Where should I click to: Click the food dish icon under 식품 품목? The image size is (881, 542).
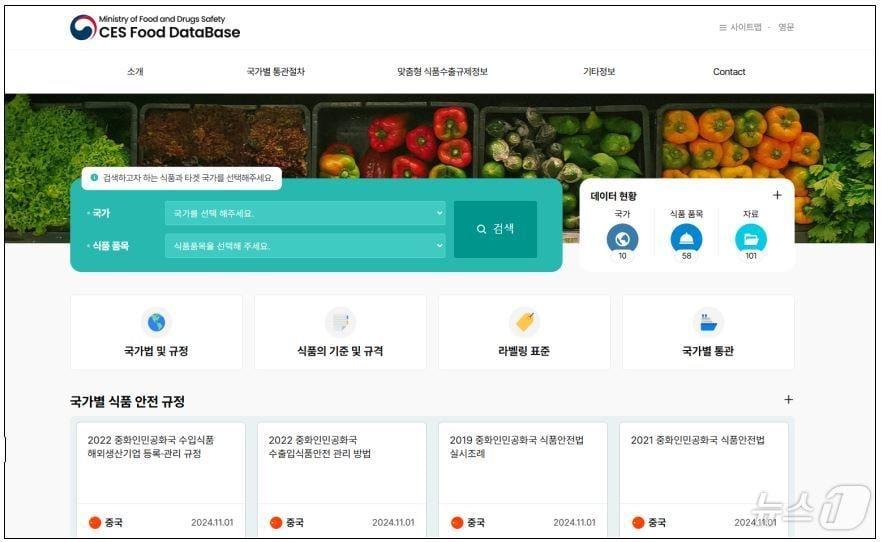pos(686,239)
